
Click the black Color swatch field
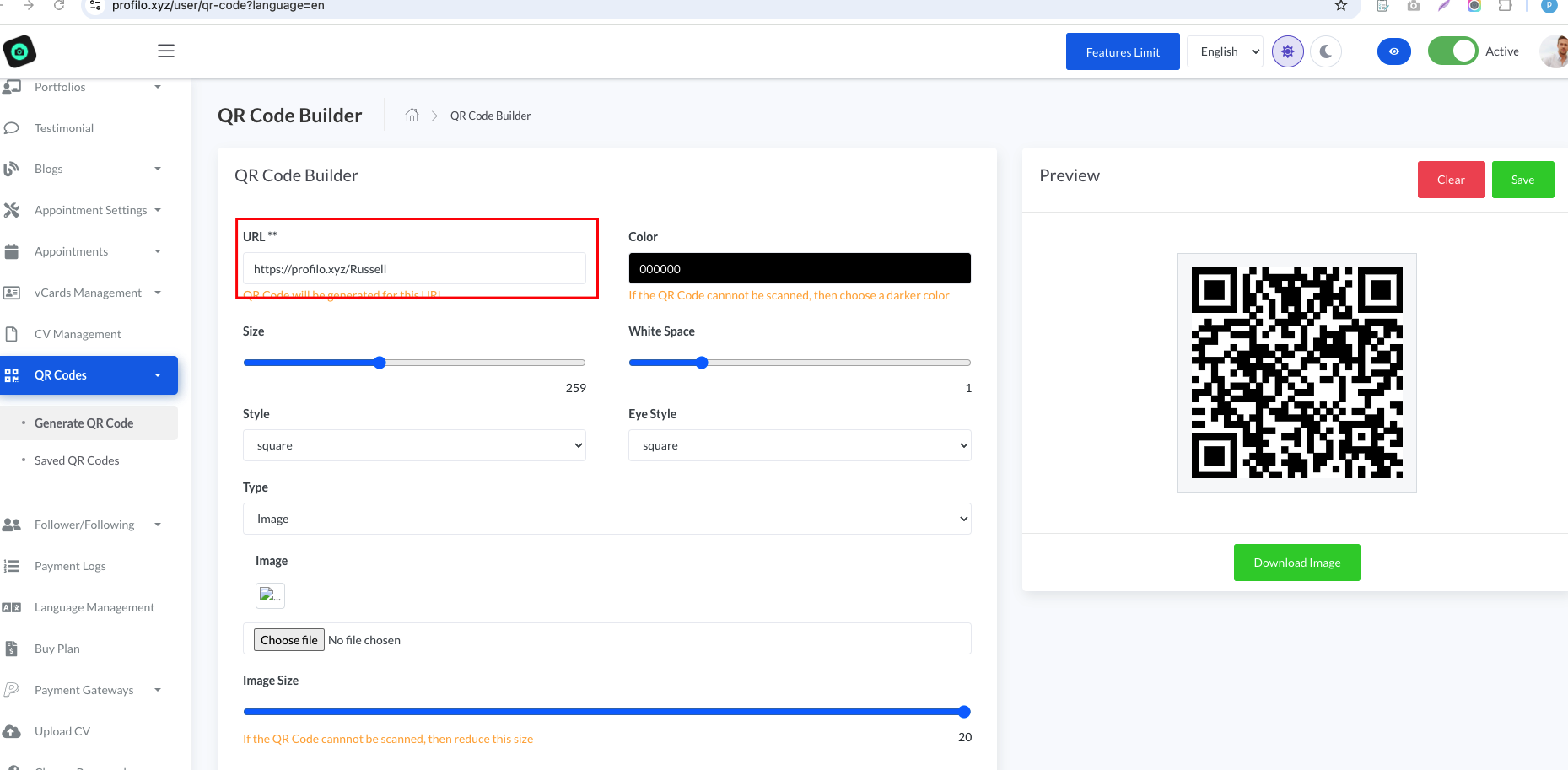[799, 268]
